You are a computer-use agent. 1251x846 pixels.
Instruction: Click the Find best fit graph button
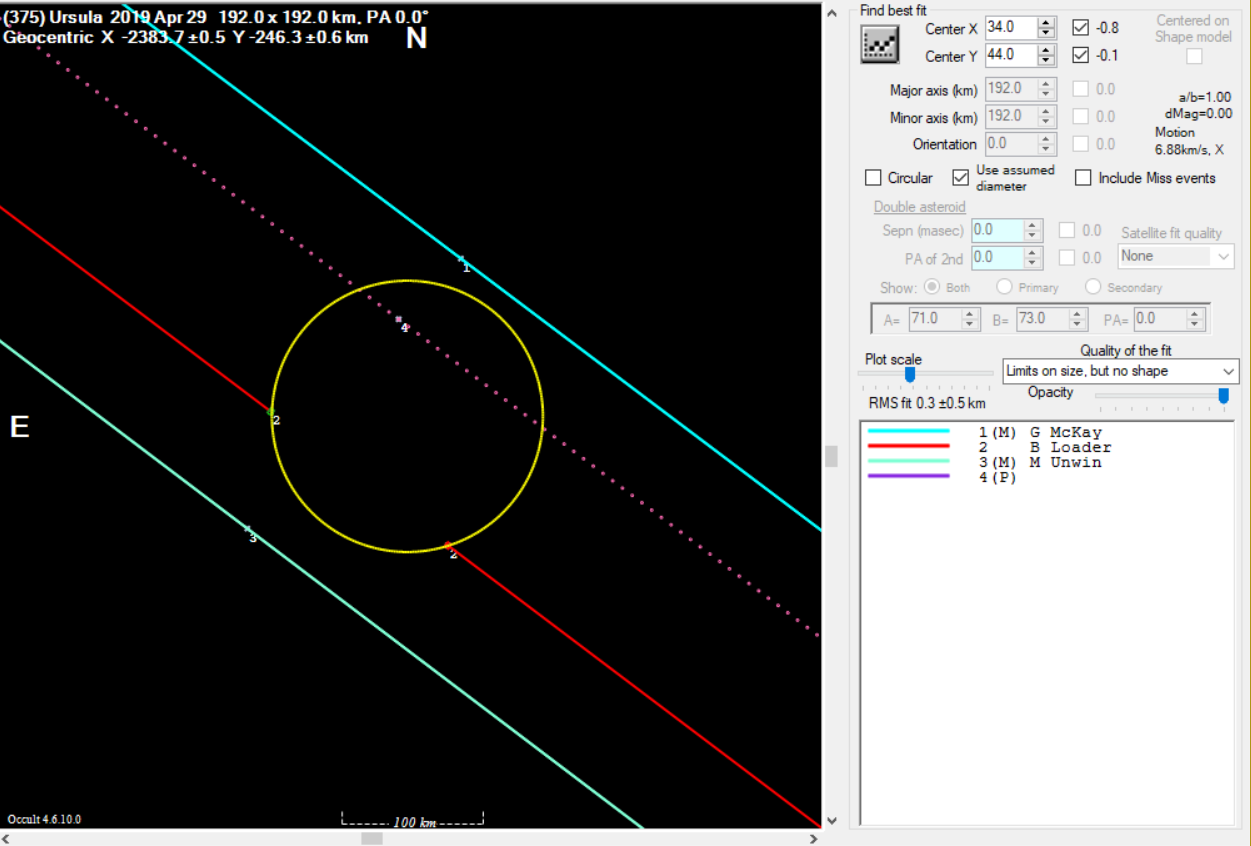click(x=880, y=43)
